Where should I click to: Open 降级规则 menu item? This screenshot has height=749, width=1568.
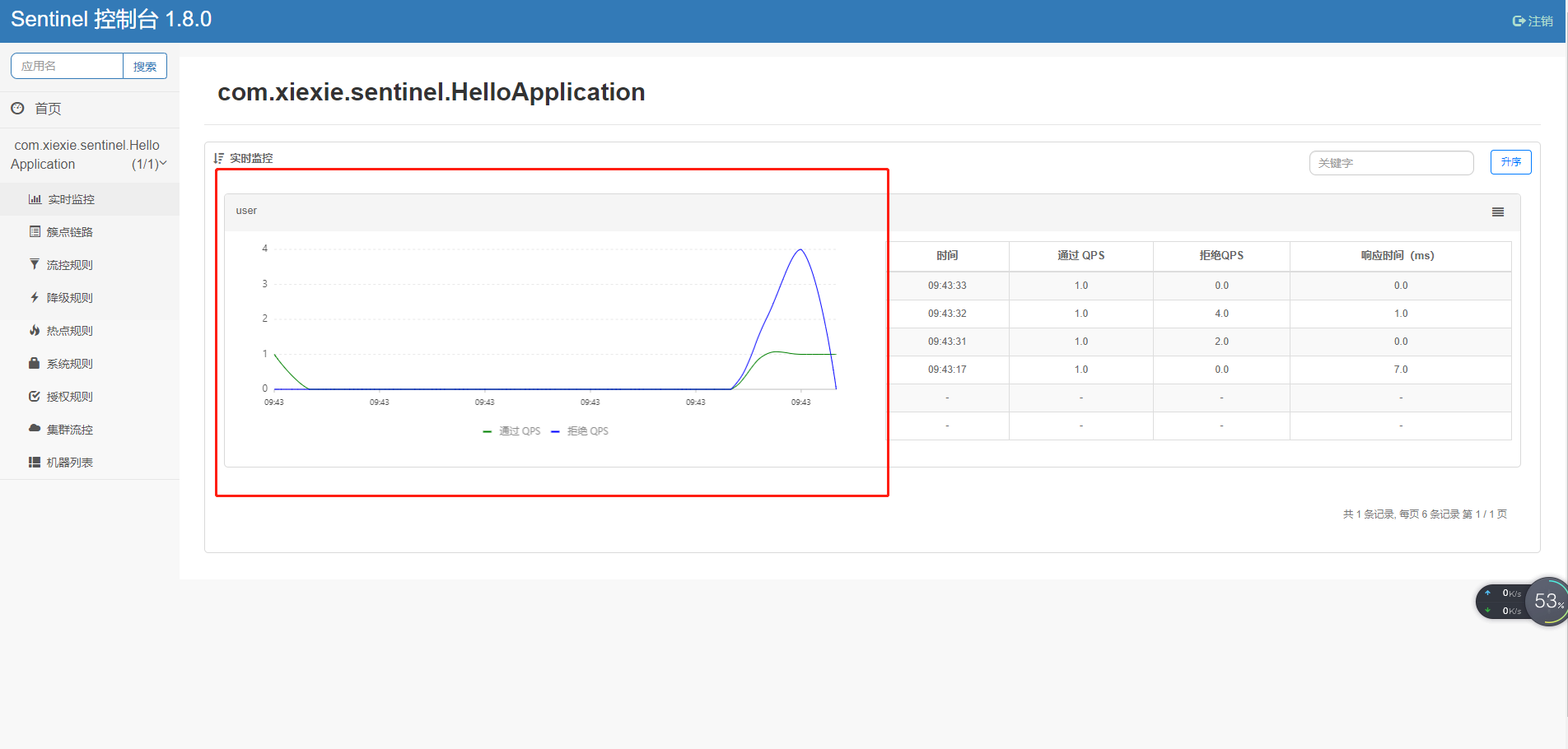[90, 298]
